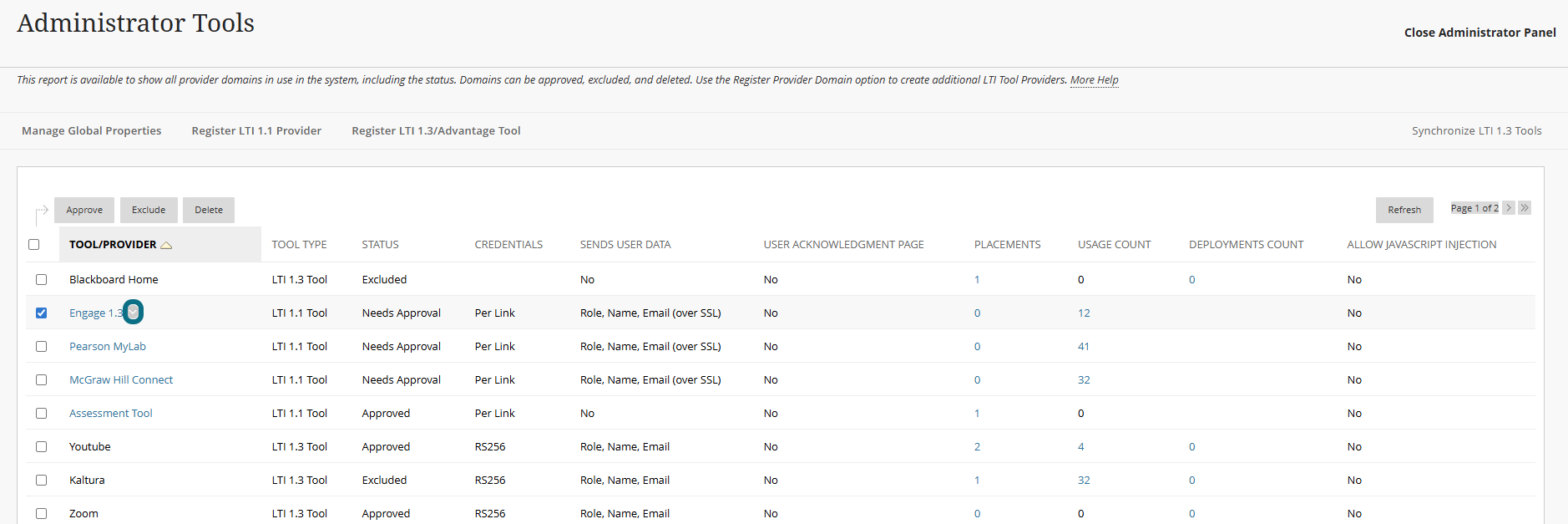Open the Assessment Tool provider link
This screenshot has width=1568, height=524.
tap(111, 413)
